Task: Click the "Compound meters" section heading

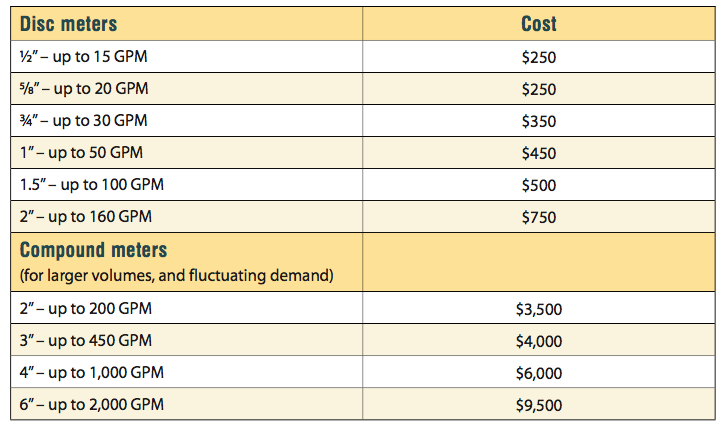Action: (x=93, y=250)
